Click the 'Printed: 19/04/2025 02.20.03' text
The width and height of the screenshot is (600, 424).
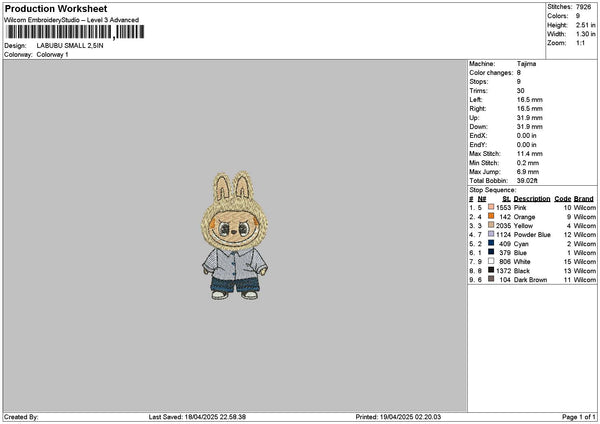398,417
